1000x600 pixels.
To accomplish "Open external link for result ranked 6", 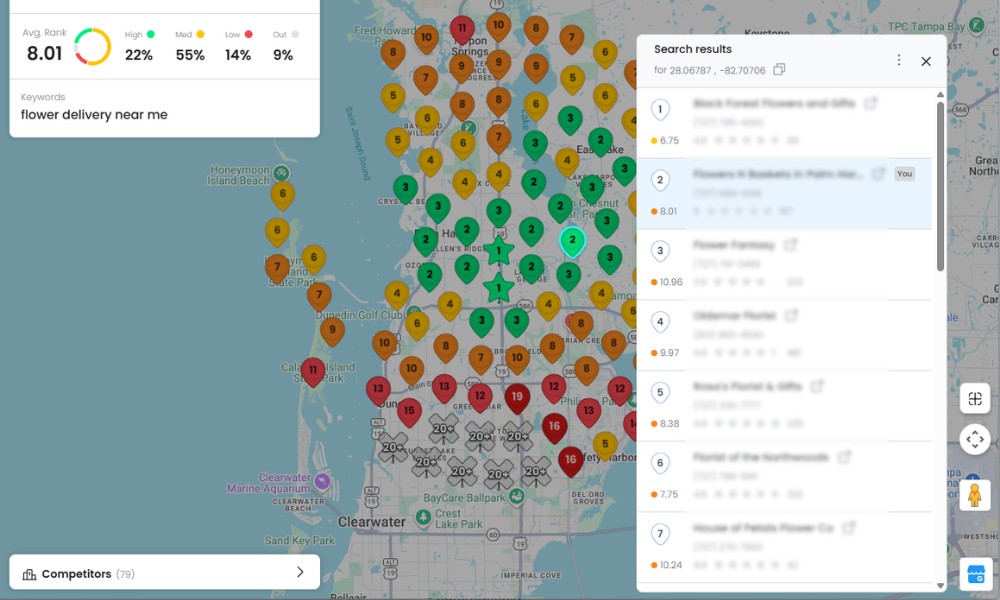I will point(844,457).
